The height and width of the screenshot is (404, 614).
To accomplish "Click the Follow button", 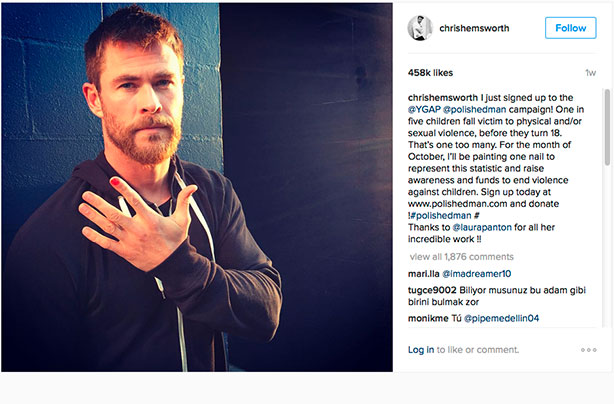I will [x=571, y=28].
